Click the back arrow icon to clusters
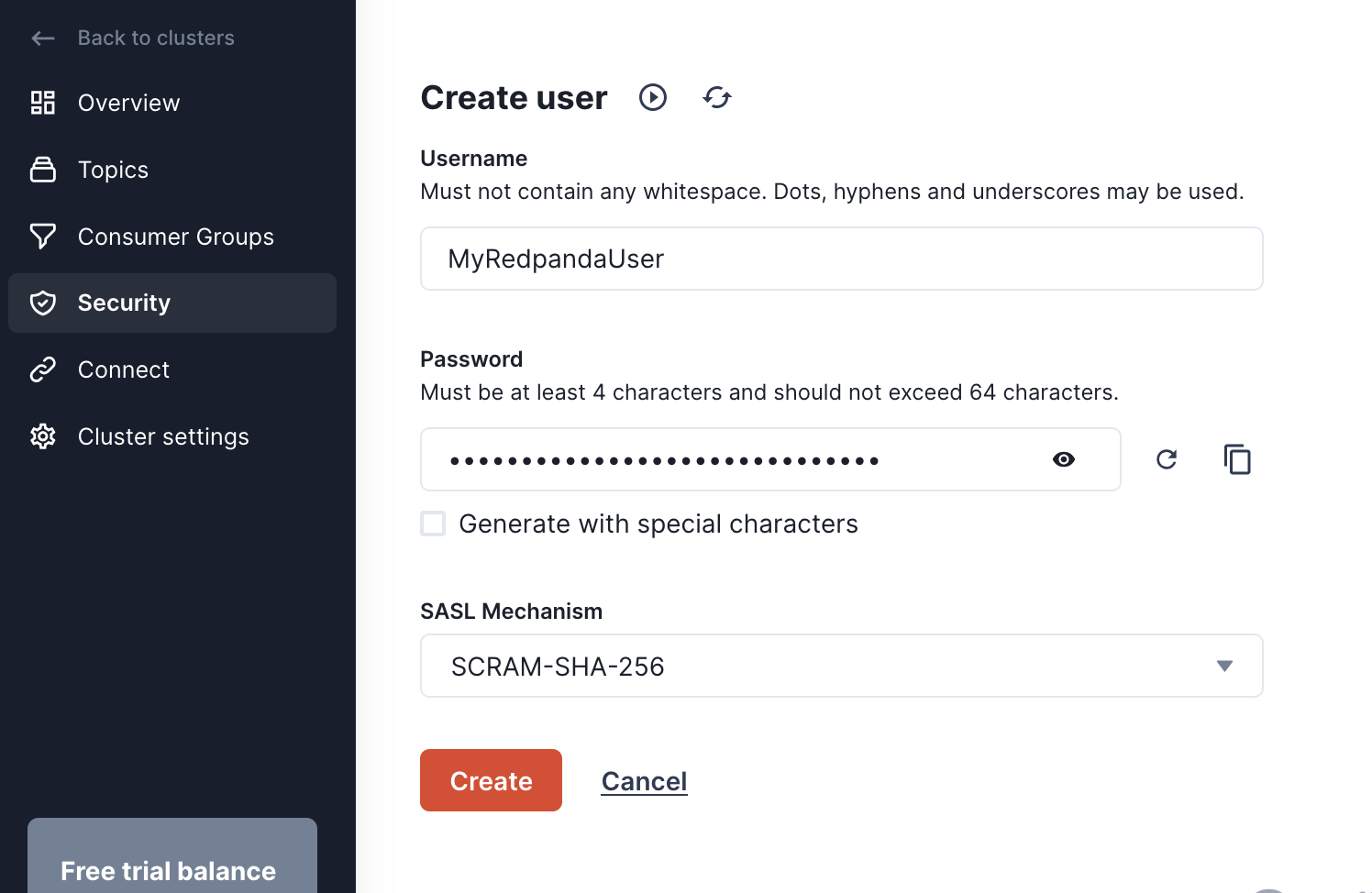The image size is (1372, 893). coord(43,38)
